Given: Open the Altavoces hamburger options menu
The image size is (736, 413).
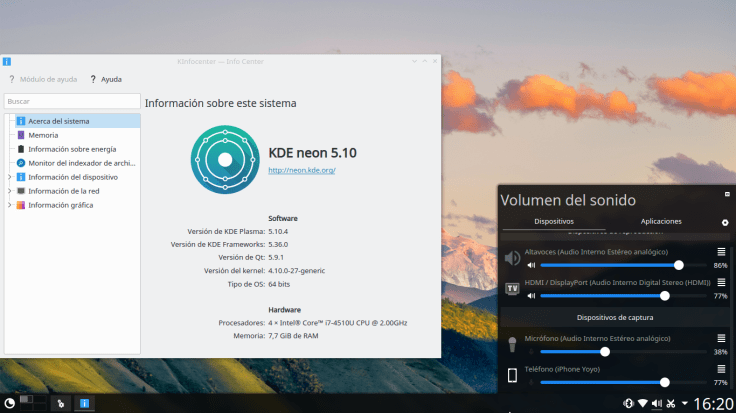Looking at the screenshot, I should click(721, 252).
